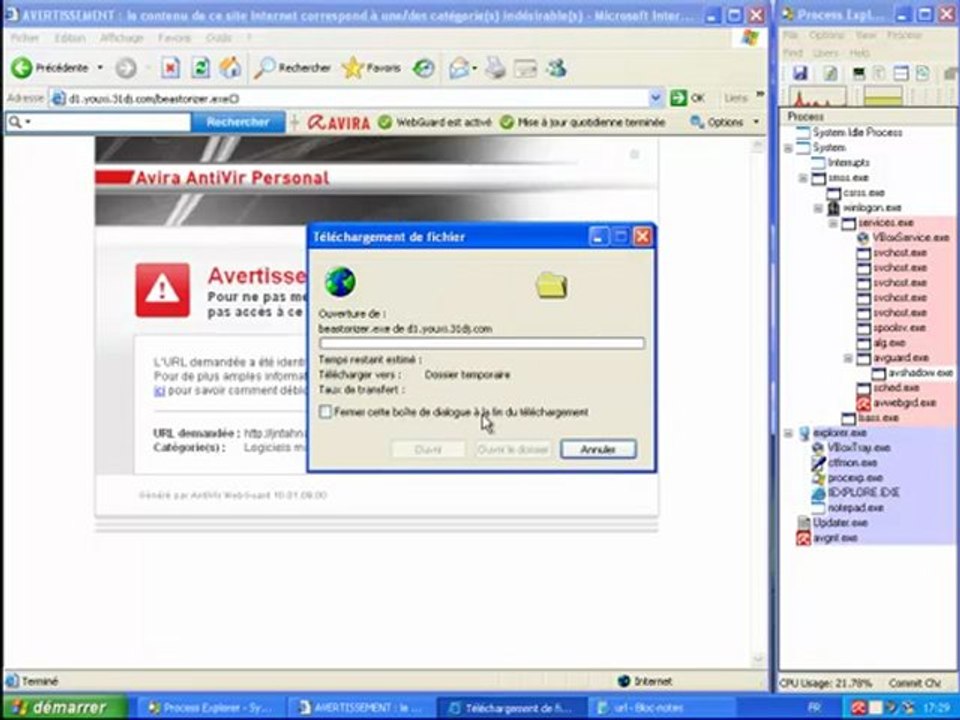Open the Fichier menu in Internet Explorer
The image size is (960, 720).
[25, 38]
